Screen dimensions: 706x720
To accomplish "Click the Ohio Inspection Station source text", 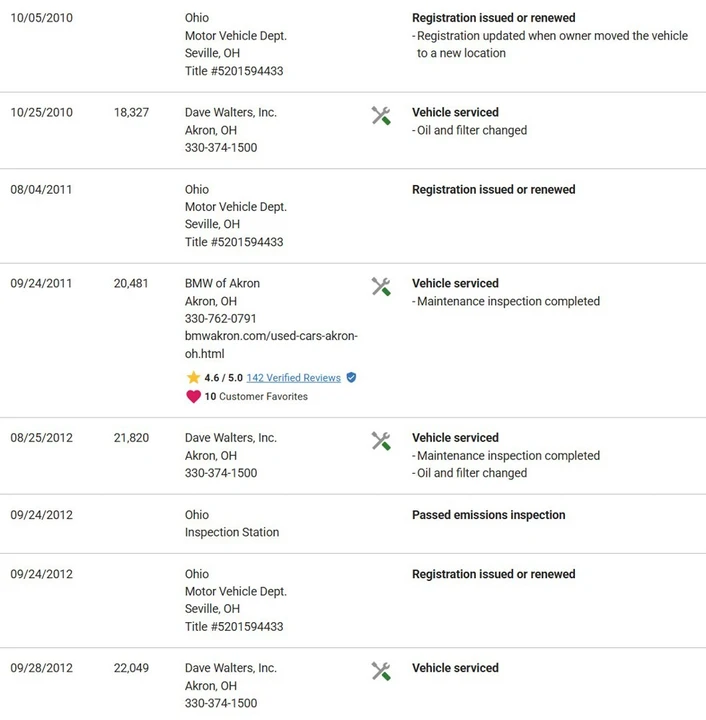I will (x=232, y=523).
